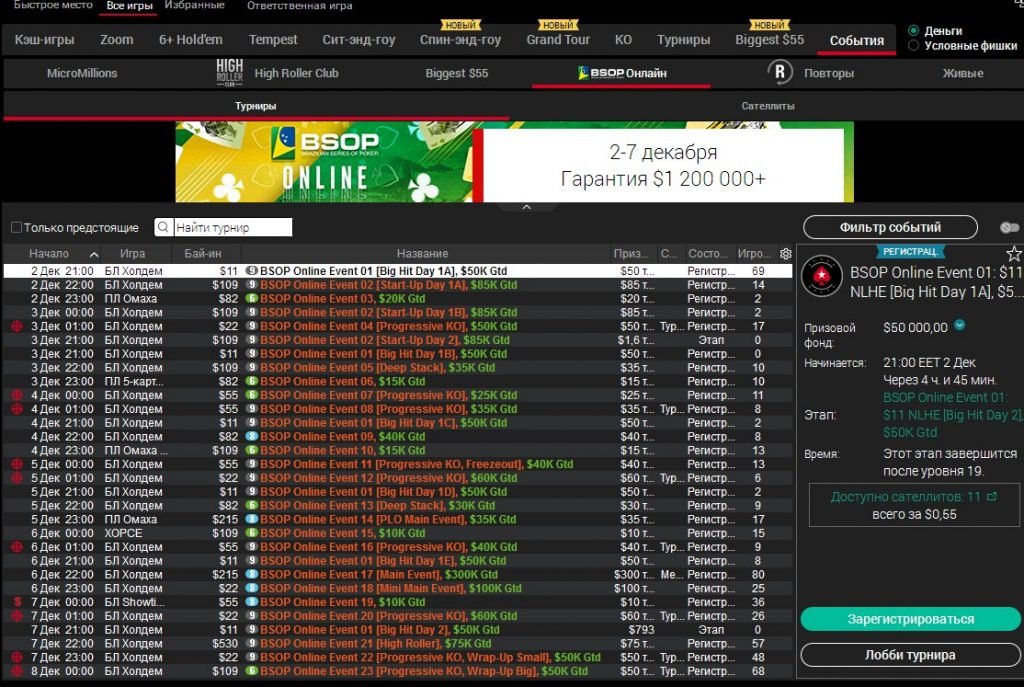Image resolution: width=1024 pixels, height=687 pixels.
Task: Click the small toggle icon beside Фильтр событий
Action: pyautogui.click(x=1008, y=226)
